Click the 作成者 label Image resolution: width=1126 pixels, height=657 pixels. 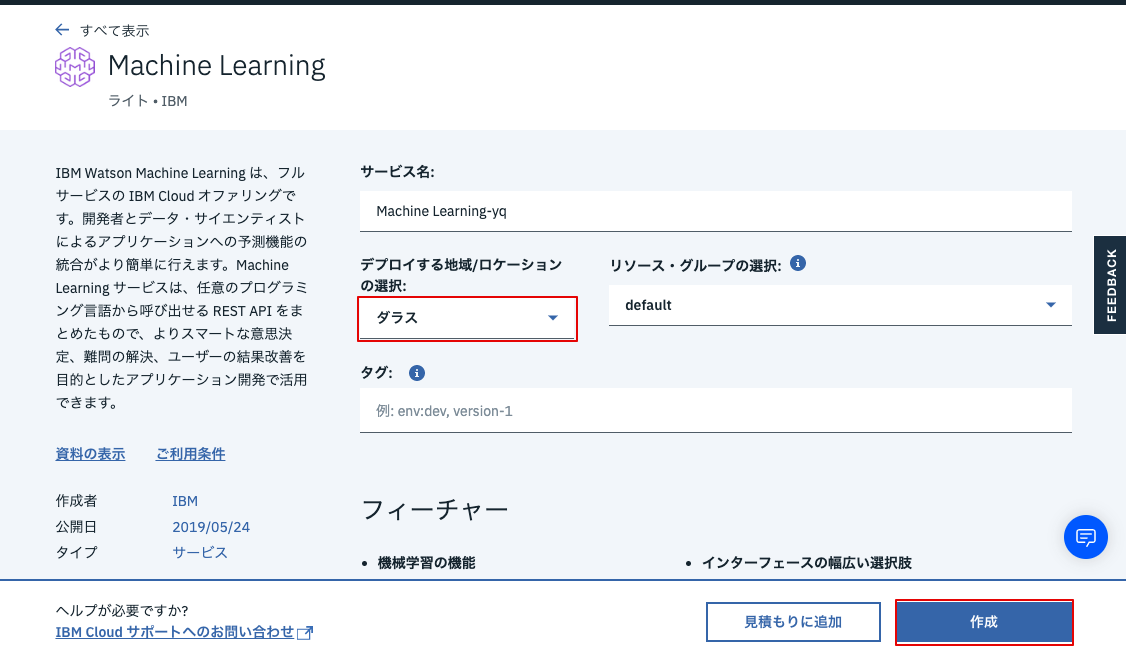point(76,501)
